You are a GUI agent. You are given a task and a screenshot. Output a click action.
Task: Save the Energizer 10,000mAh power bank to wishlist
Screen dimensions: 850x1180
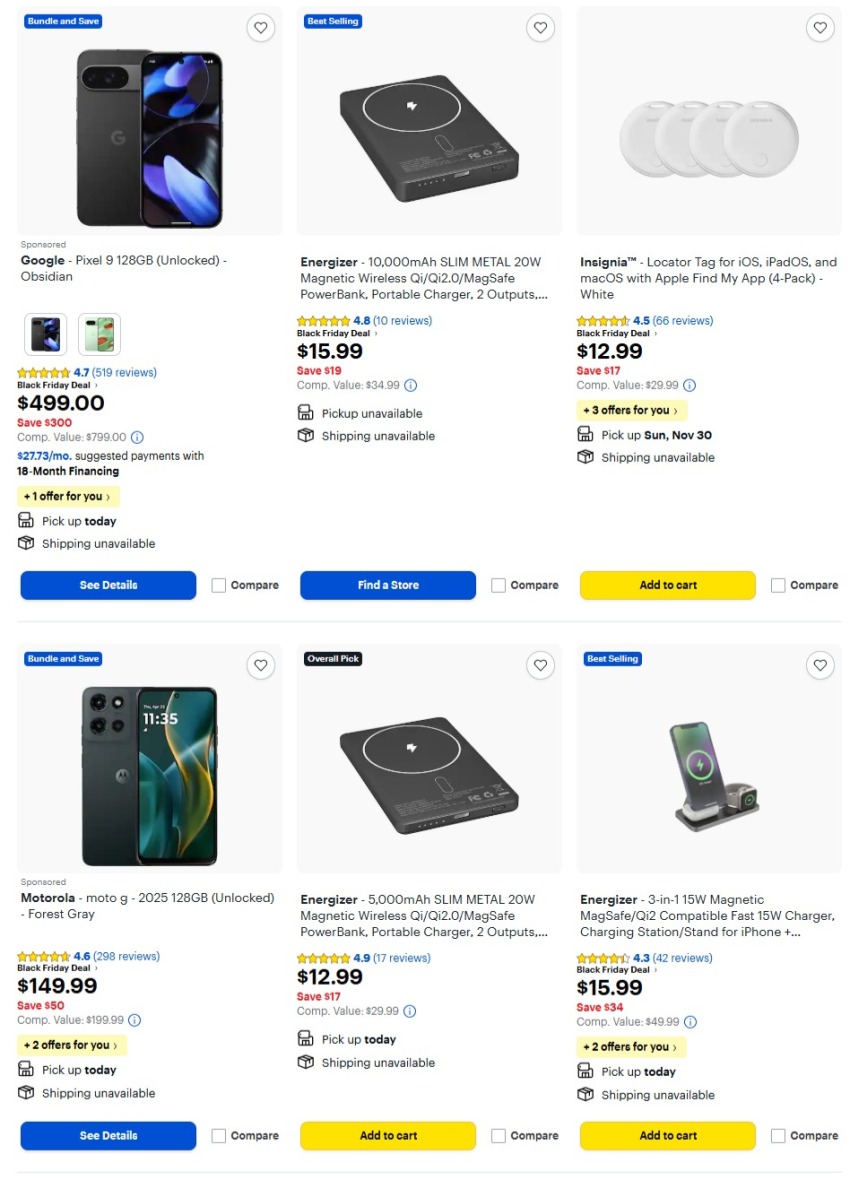(541, 28)
